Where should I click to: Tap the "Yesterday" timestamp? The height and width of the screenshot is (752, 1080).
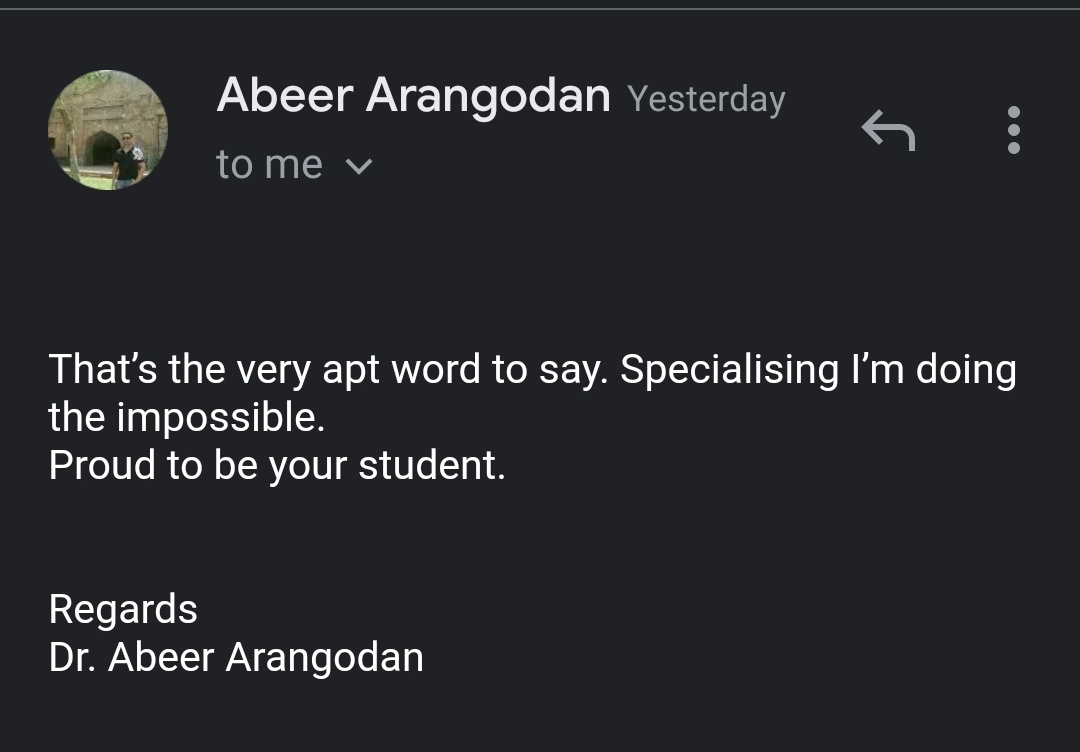[x=706, y=98]
